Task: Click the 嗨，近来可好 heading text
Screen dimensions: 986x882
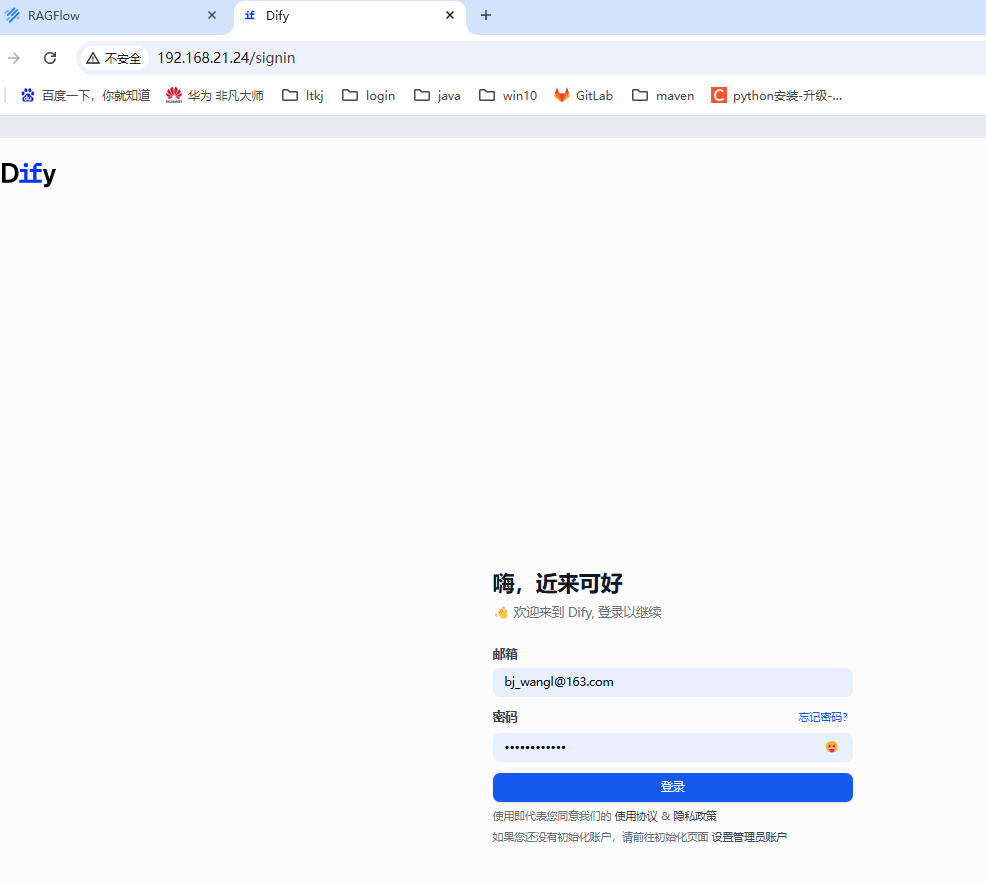Action: coord(557,583)
